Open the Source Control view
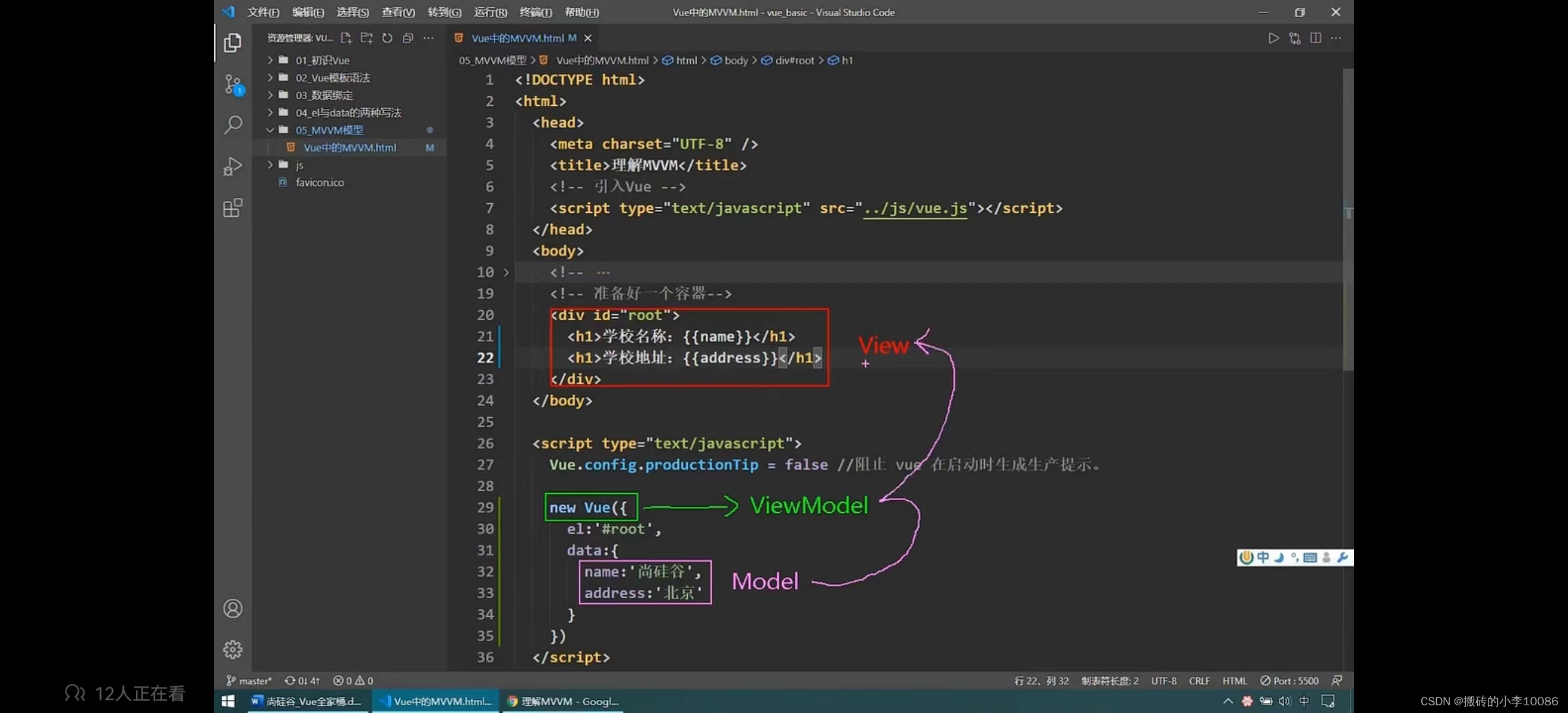Viewport: 1568px width, 713px height. [233, 84]
